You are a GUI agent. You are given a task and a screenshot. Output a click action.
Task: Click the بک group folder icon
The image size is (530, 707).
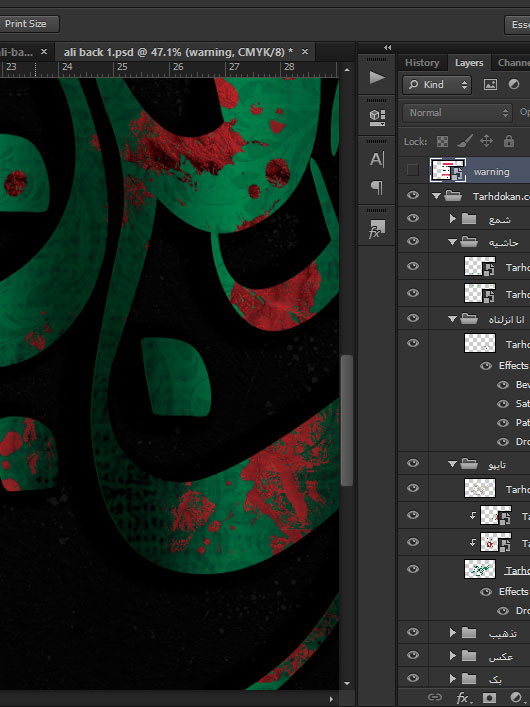[x=469, y=678]
